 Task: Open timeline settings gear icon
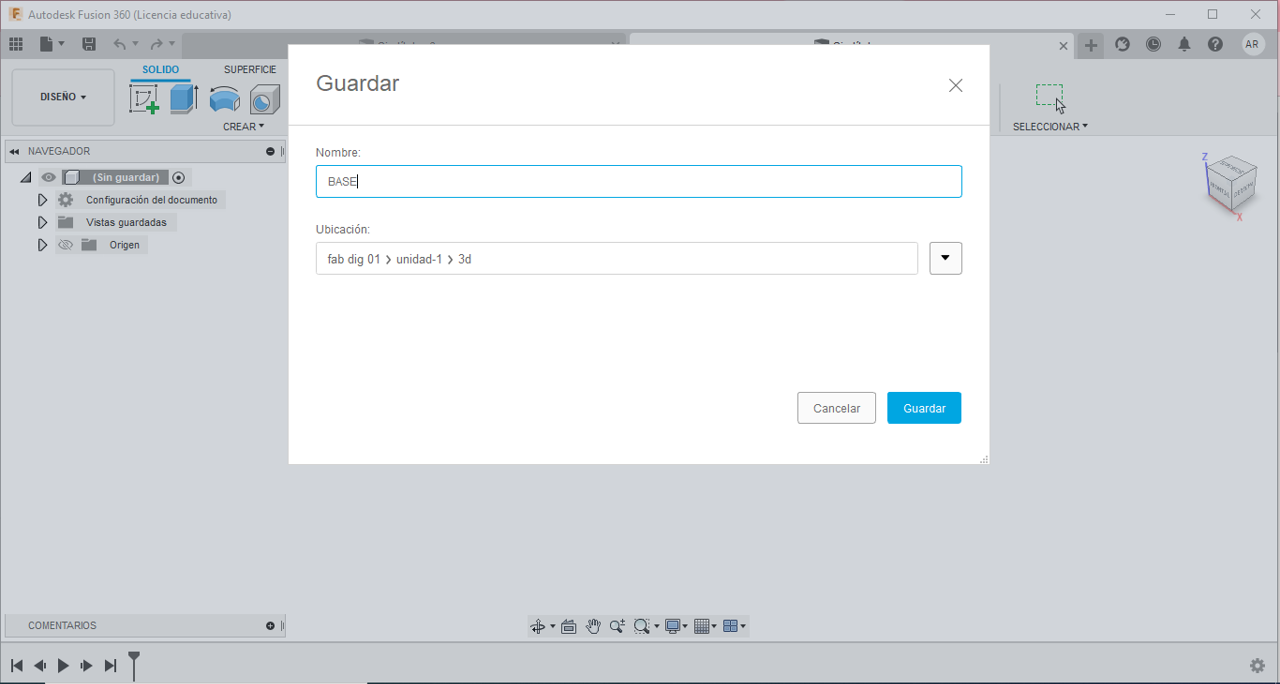click(1257, 665)
